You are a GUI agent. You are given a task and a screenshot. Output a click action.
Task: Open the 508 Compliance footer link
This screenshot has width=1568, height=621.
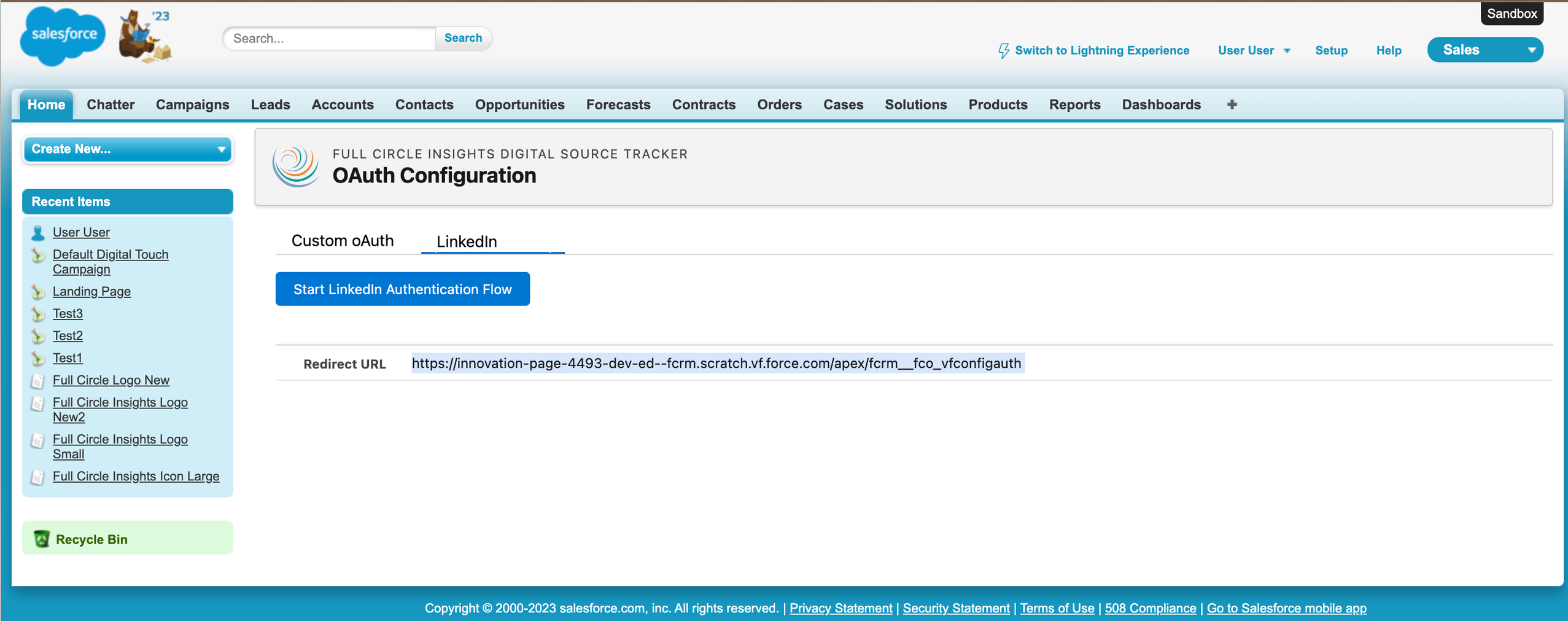1150,608
